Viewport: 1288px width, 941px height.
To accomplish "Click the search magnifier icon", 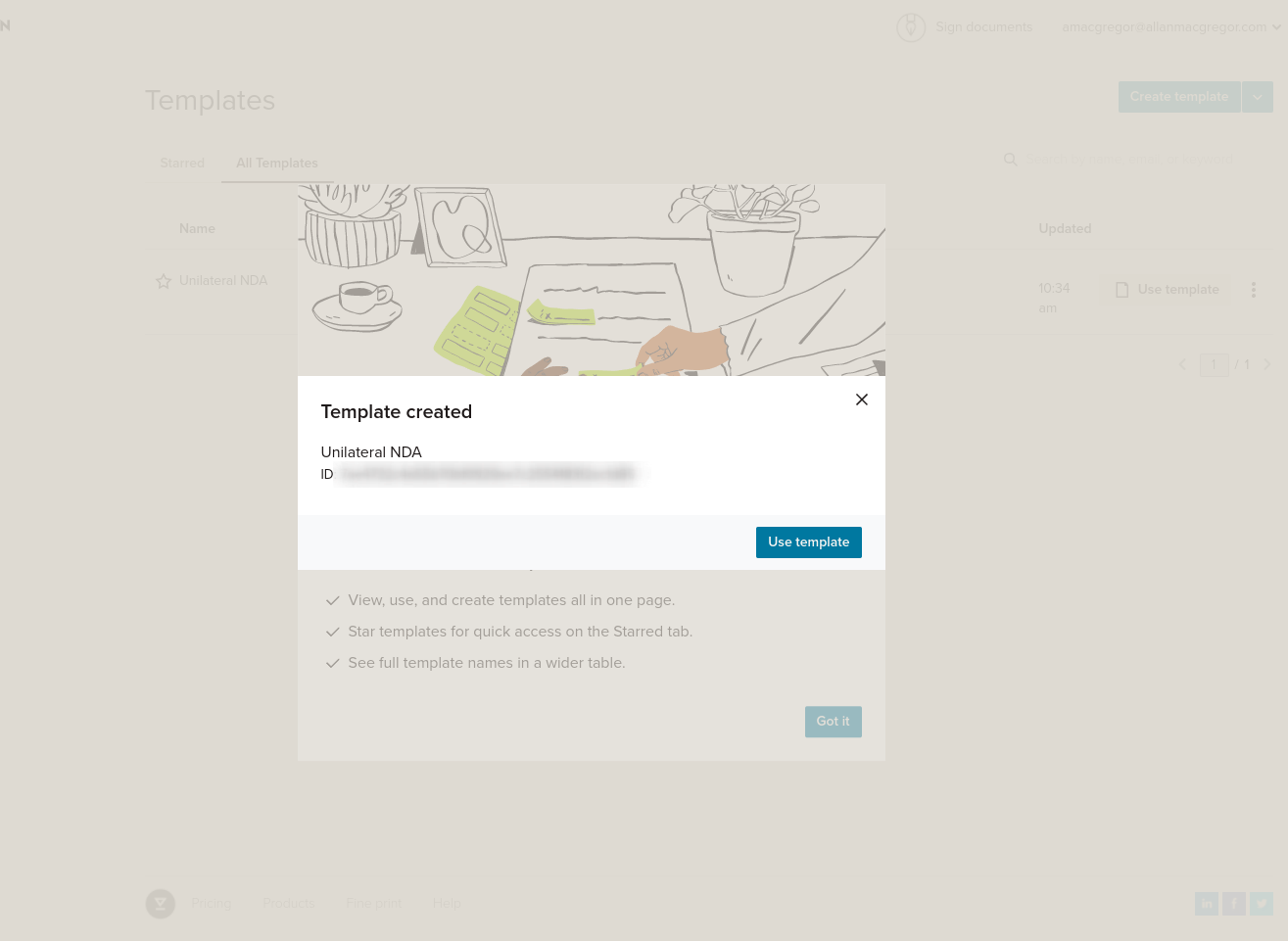I will click(1011, 160).
